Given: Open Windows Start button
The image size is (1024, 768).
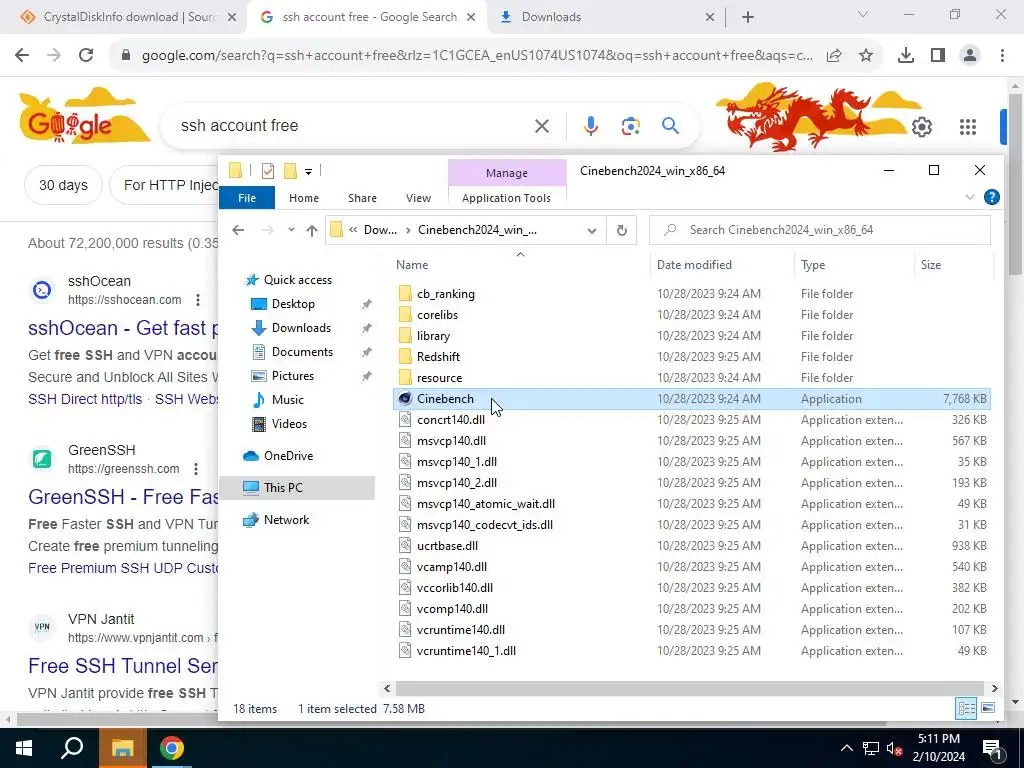Looking at the screenshot, I should pos(24,748).
